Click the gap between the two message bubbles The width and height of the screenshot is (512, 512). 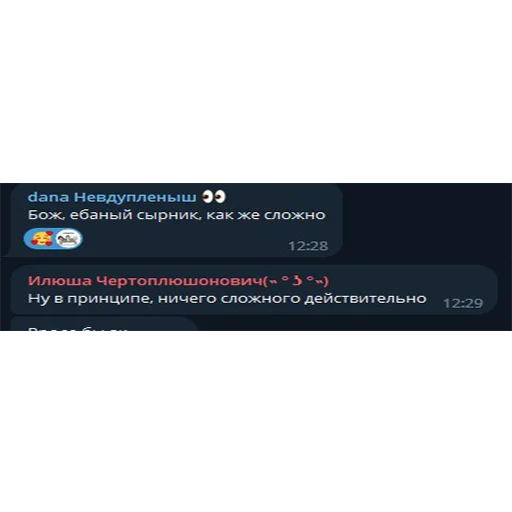point(253,261)
